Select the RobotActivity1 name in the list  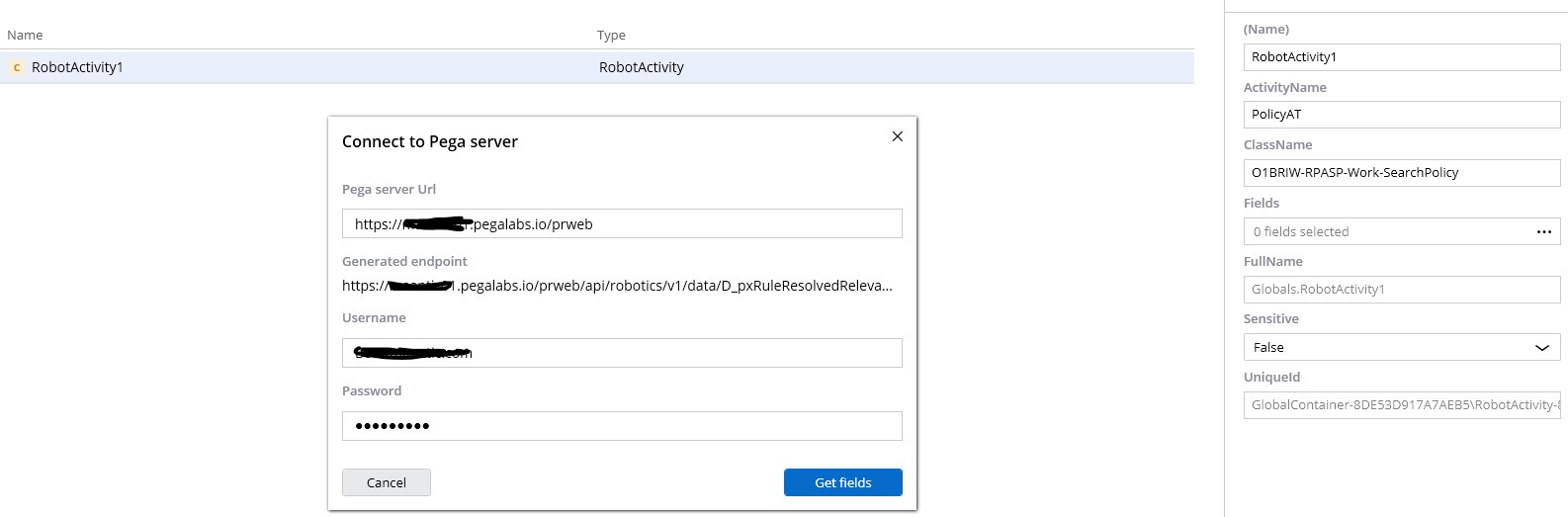tap(77, 67)
